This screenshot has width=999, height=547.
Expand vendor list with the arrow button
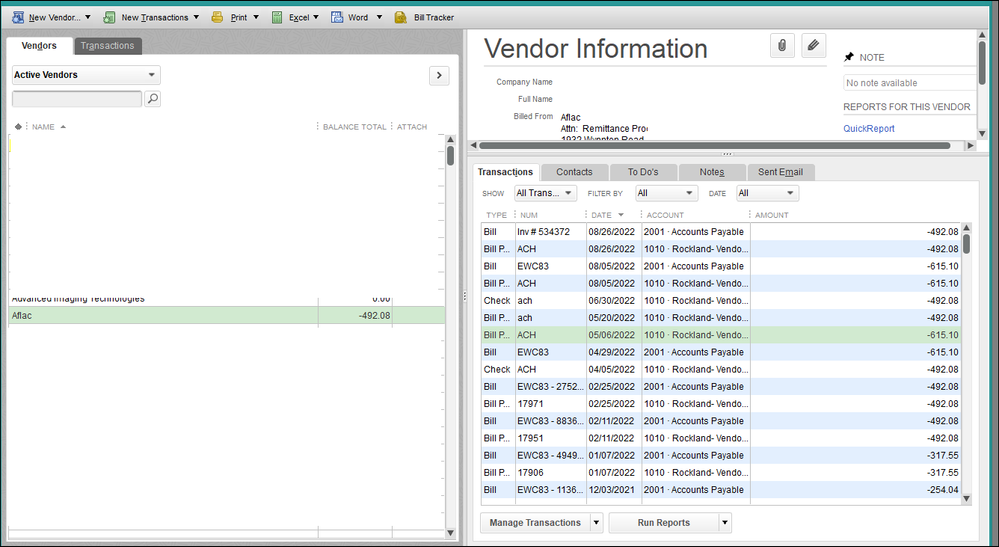click(x=438, y=75)
